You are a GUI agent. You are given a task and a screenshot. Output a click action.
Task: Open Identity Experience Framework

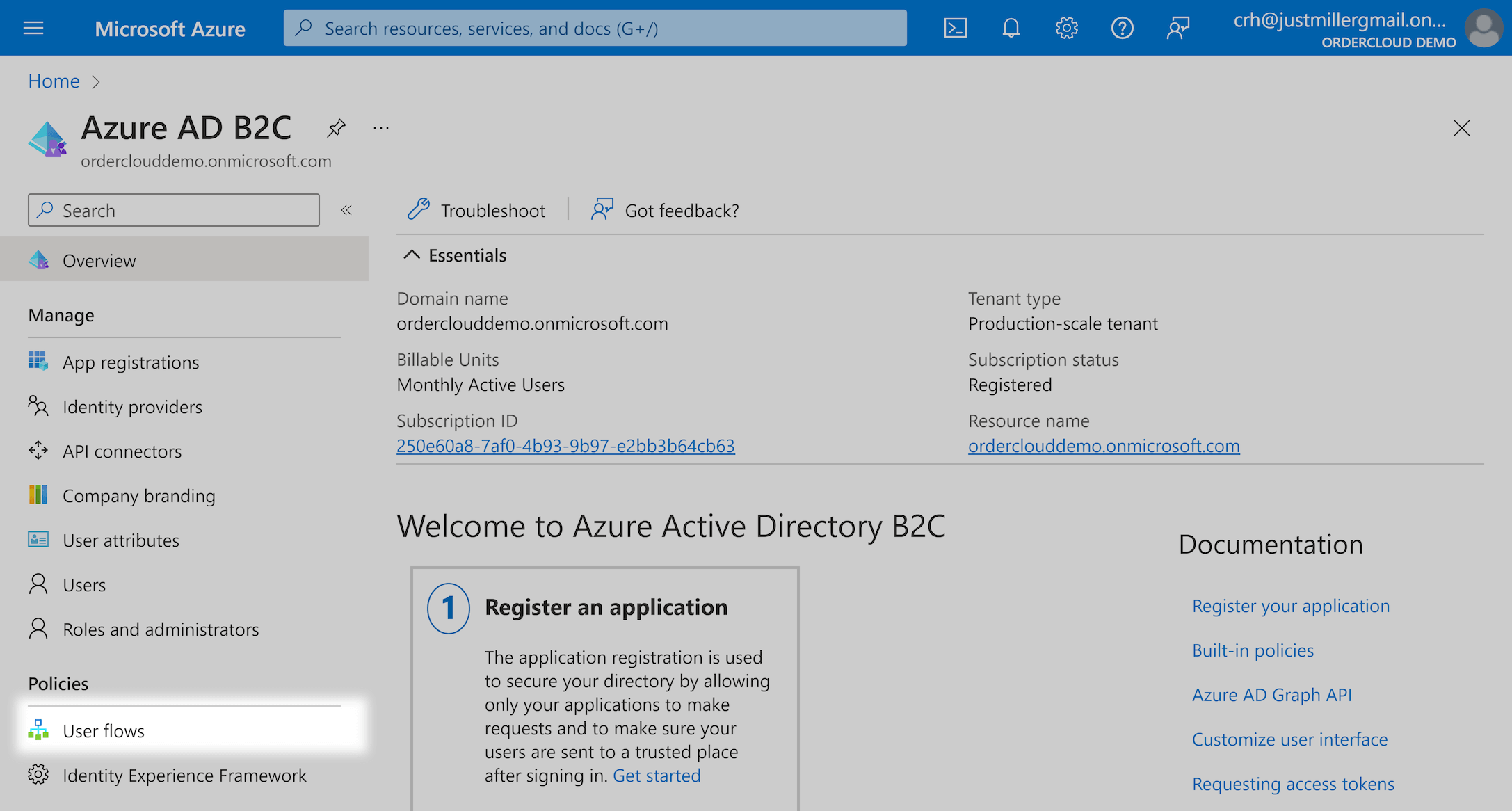click(x=184, y=775)
